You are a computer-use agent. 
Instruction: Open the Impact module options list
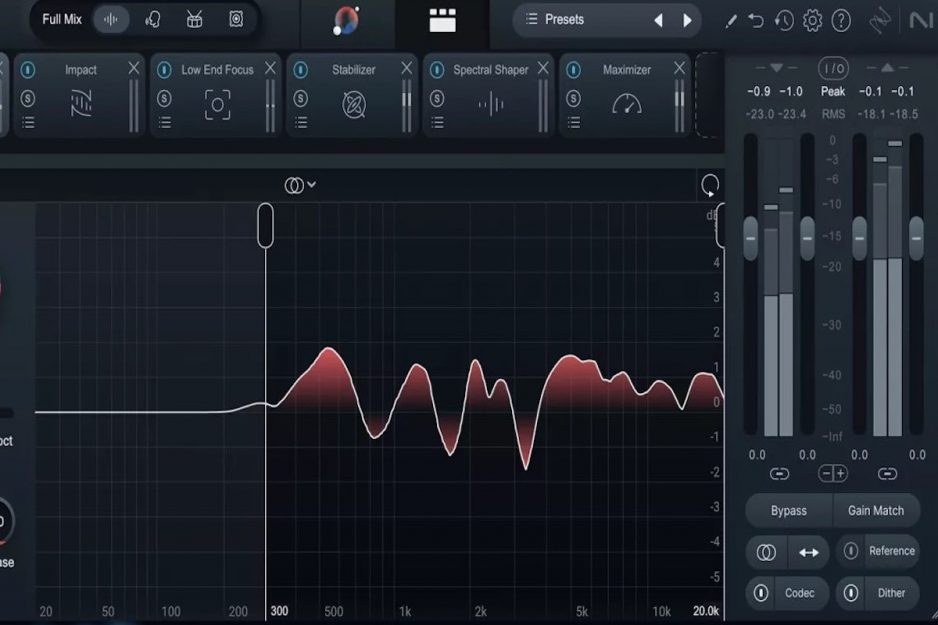(x=27, y=122)
